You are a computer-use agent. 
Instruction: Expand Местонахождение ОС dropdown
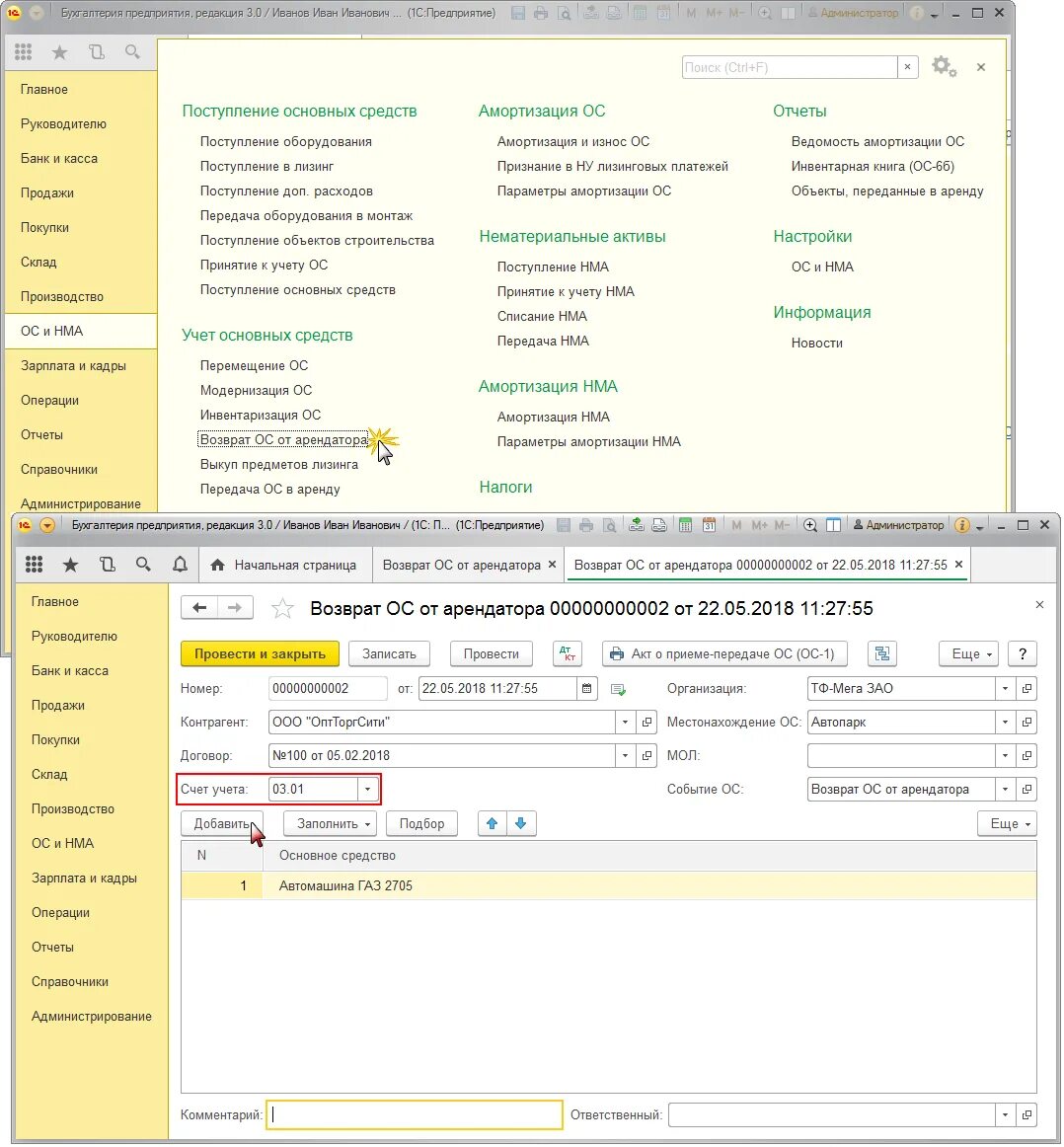(1006, 722)
